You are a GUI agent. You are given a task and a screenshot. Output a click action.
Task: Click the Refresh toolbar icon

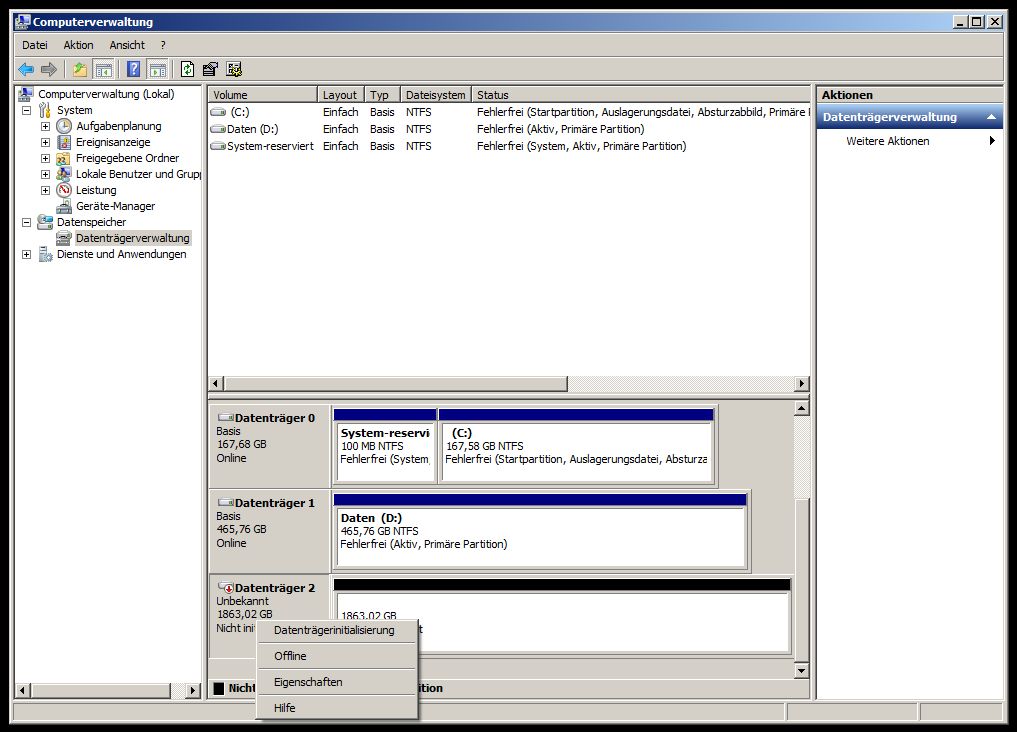pos(187,69)
